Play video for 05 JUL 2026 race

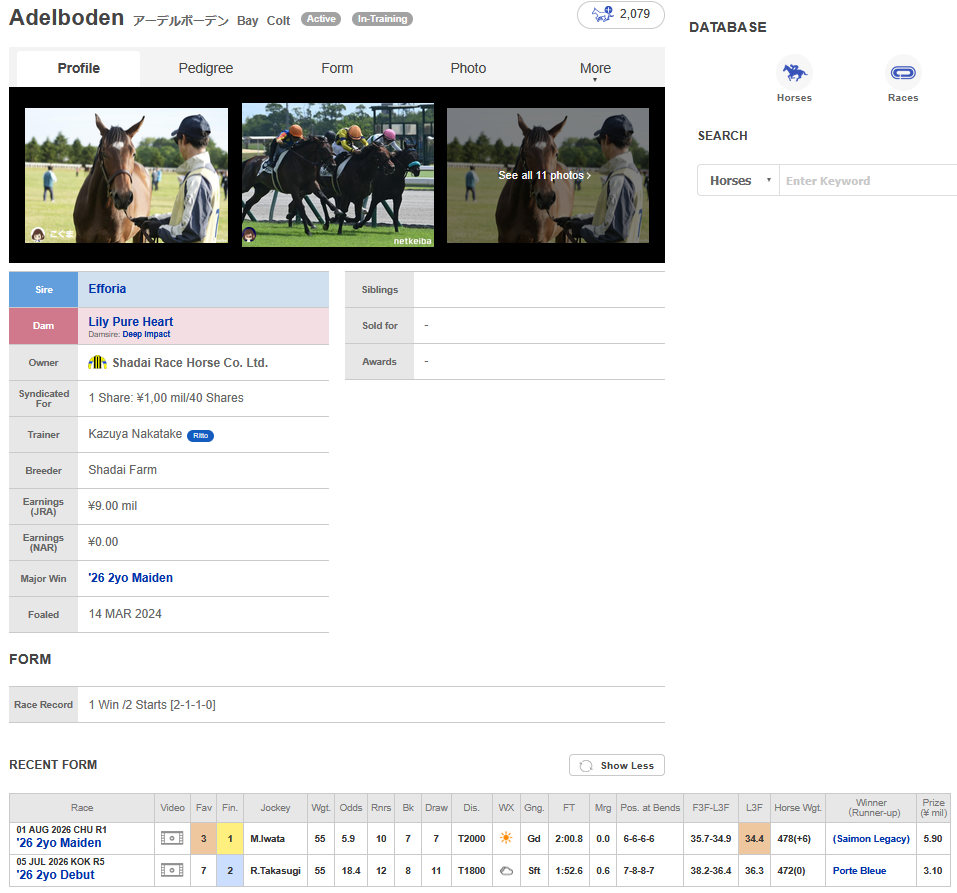pos(172,870)
